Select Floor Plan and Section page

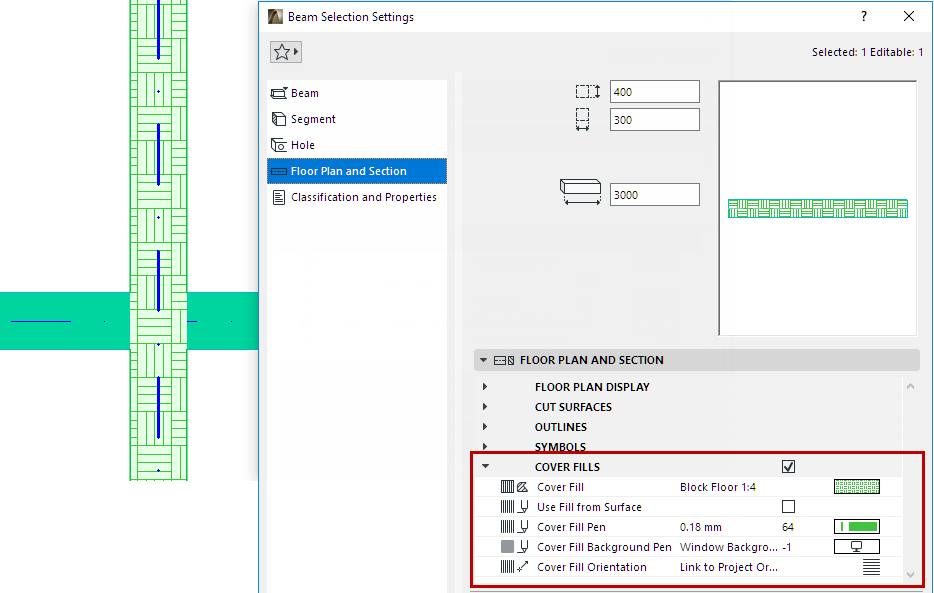(x=357, y=171)
